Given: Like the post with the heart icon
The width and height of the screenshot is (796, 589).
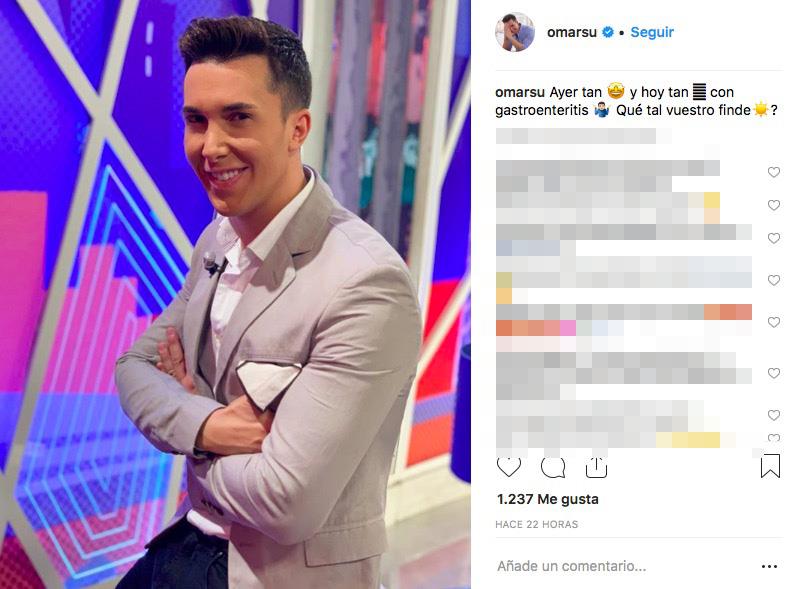Looking at the screenshot, I should [x=509, y=467].
